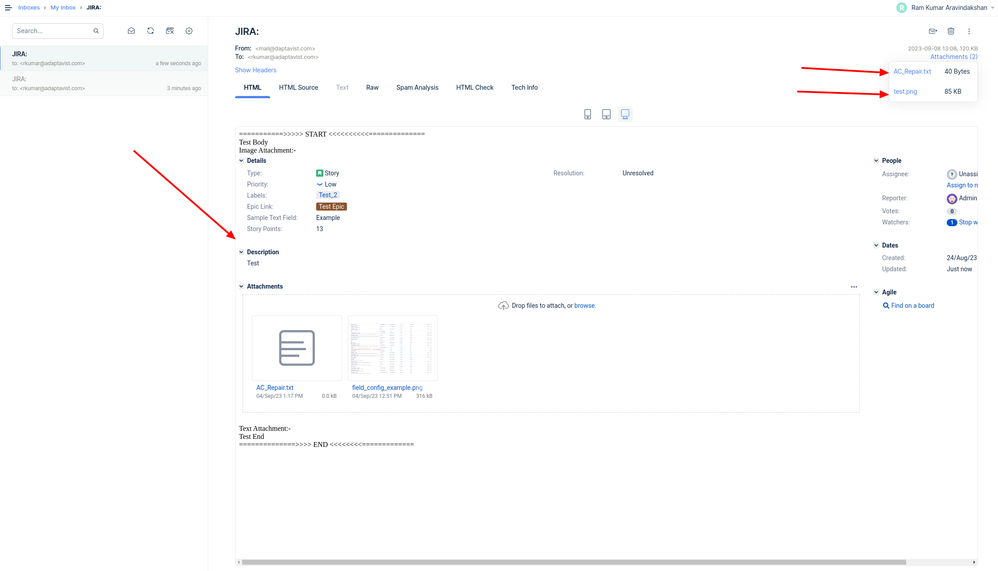Click the user avatar icon
The height and width of the screenshot is (571, 998).
[901, 8]
